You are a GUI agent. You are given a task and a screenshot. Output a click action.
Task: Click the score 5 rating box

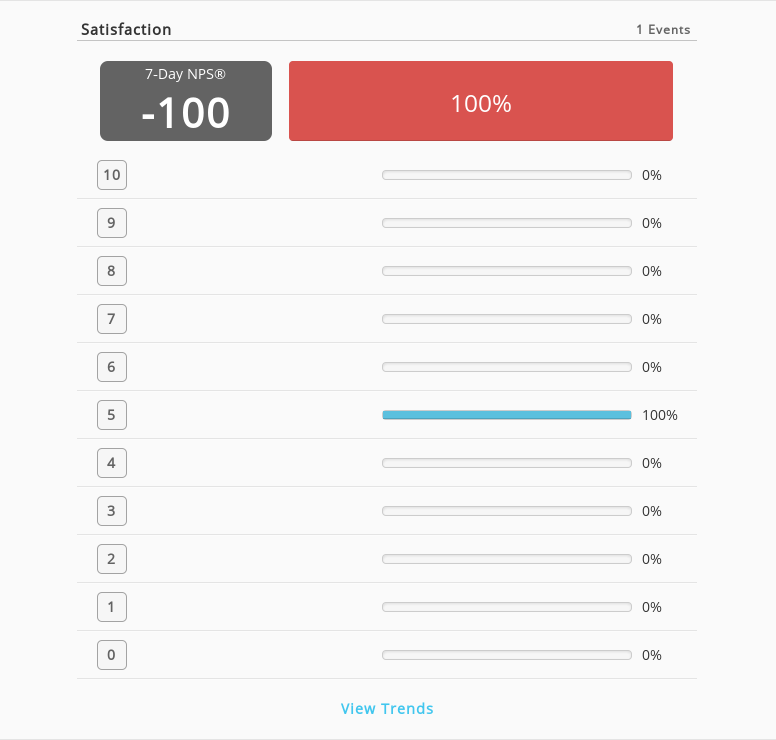pos(112,415)
